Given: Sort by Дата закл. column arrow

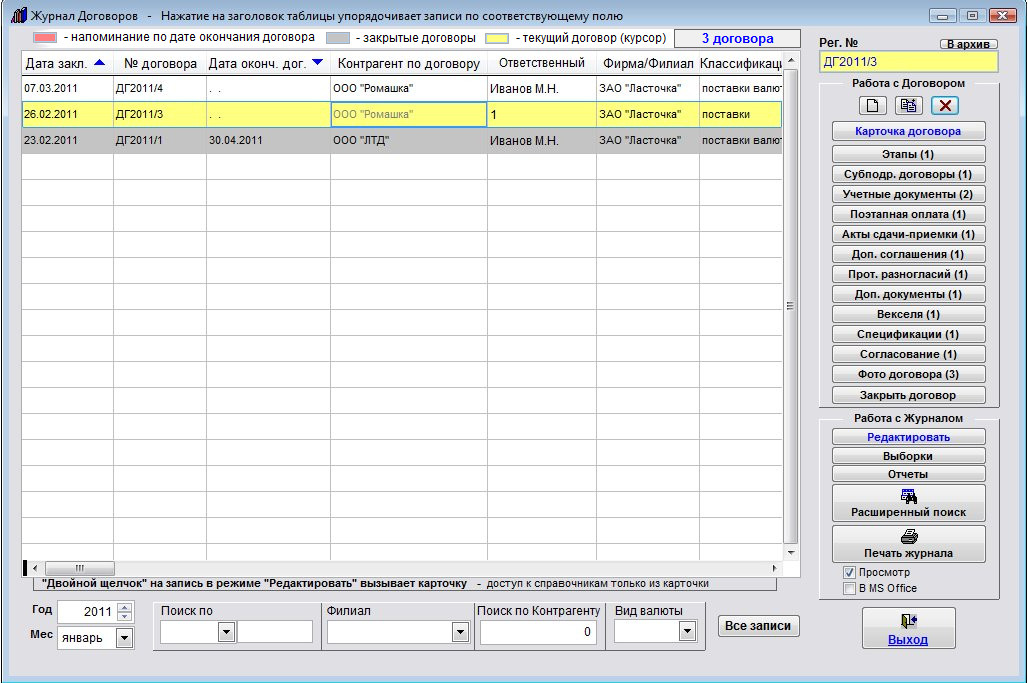Looking at the screenshot, I should [98, 62].
